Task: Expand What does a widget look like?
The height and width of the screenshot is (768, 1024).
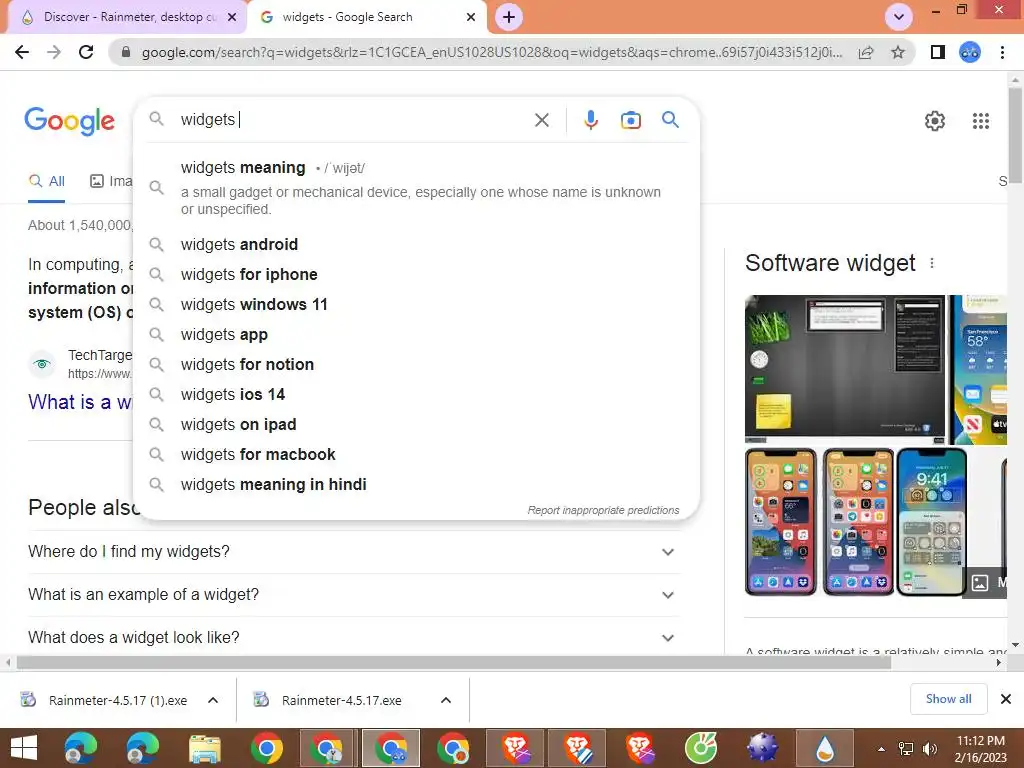Action: 353,637
